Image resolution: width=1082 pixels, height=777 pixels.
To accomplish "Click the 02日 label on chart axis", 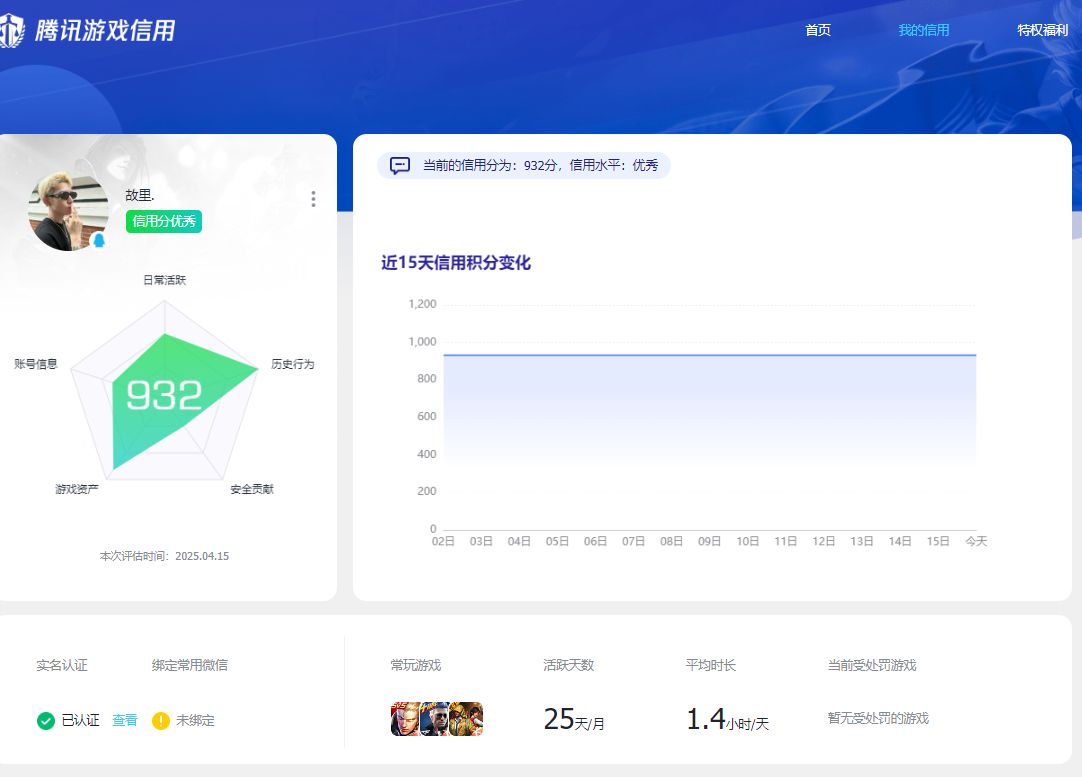I will pyautogui.click(x=443, y=541).
